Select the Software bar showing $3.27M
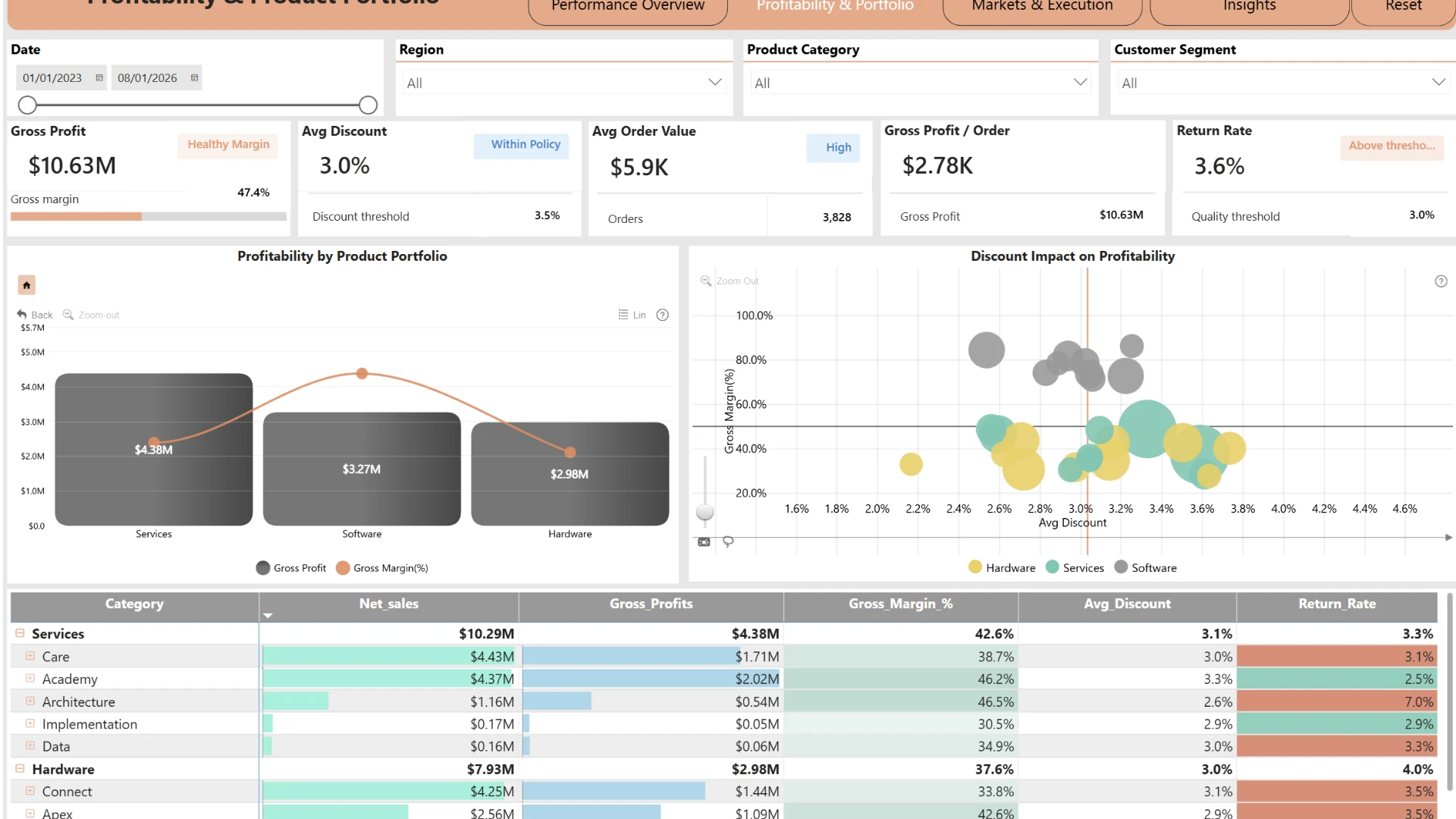This screenshot has height=819, width=1456. (x=362, y=469)
